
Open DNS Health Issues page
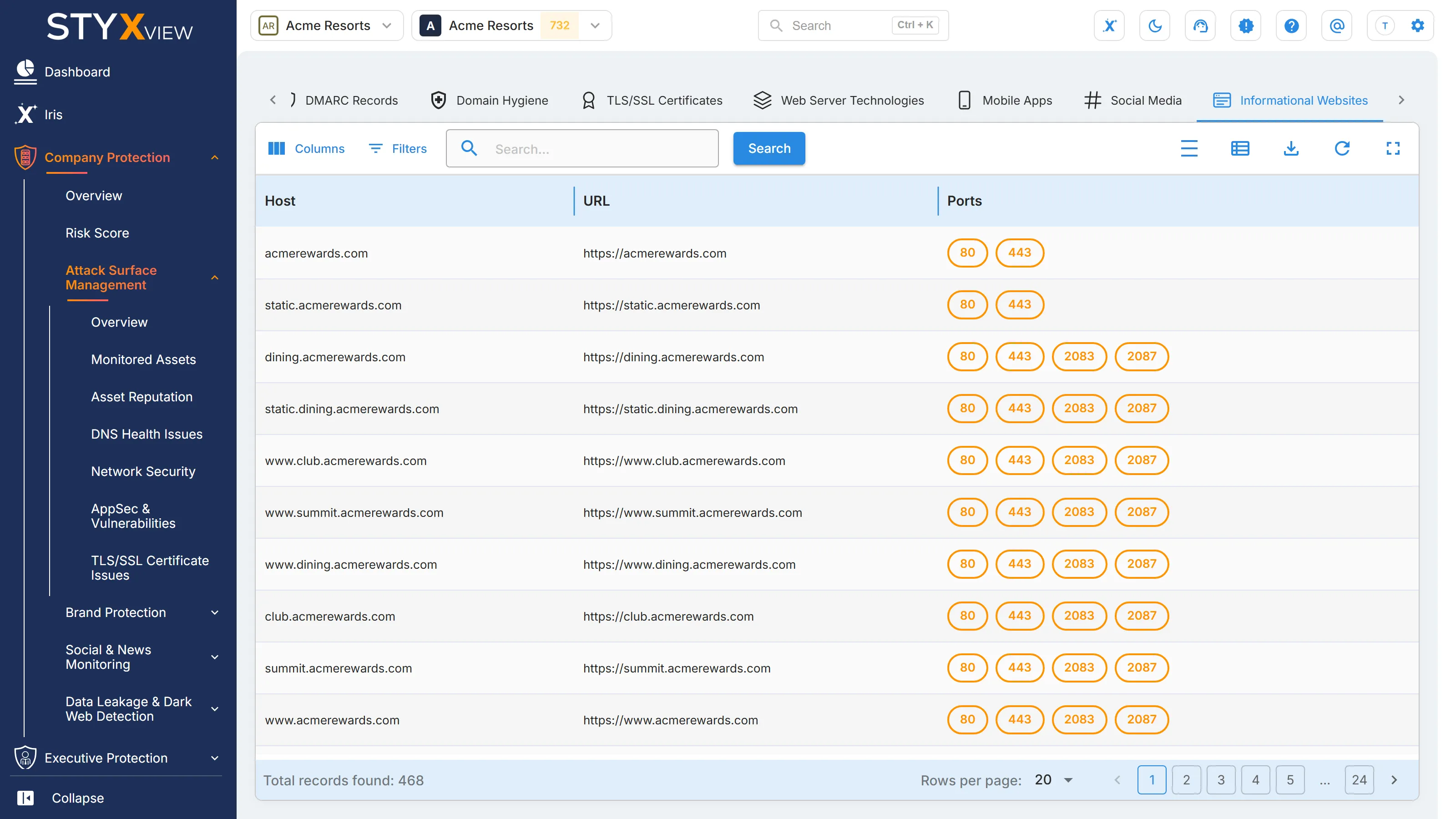coord(147,434)
